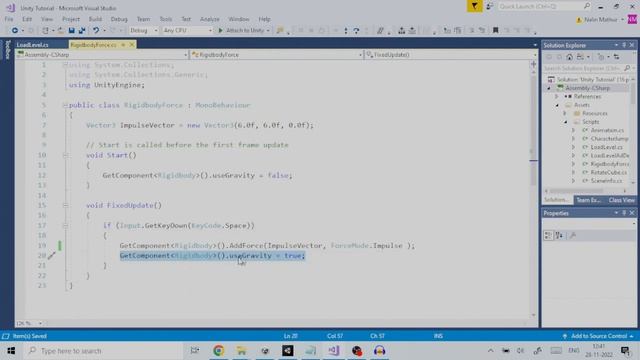Collapse the Start method outlining
The width and height of the screenshot is (640, 360).
[x=65, y=155]
